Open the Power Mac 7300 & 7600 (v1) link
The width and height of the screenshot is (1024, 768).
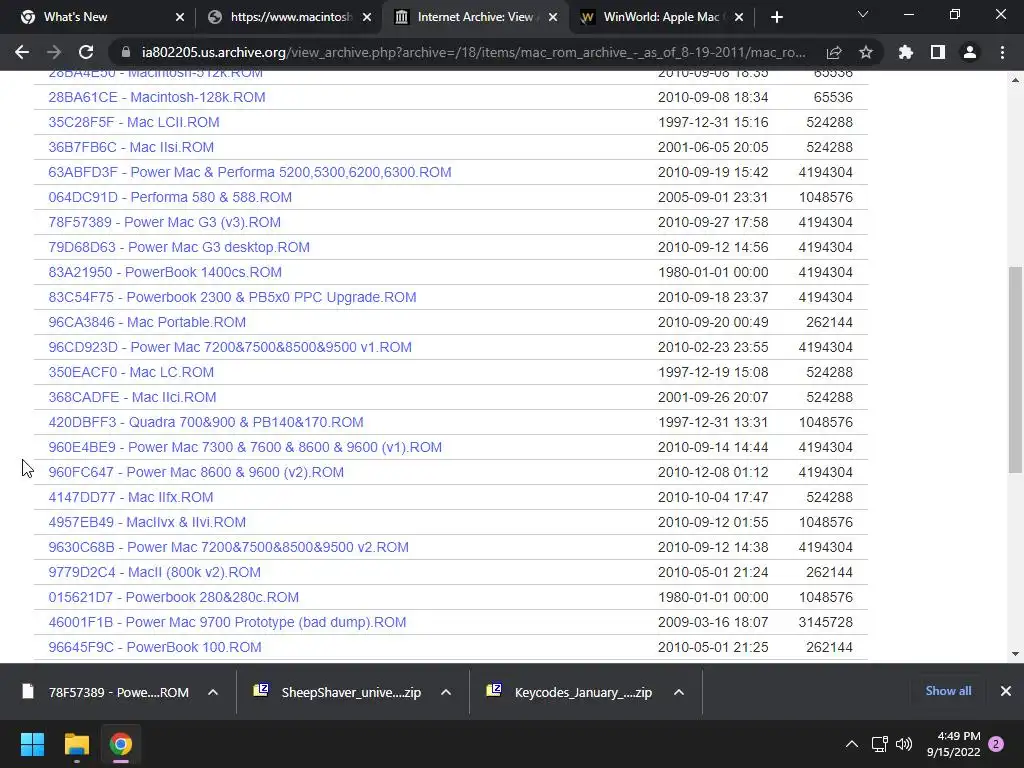[x=245, y=447]
